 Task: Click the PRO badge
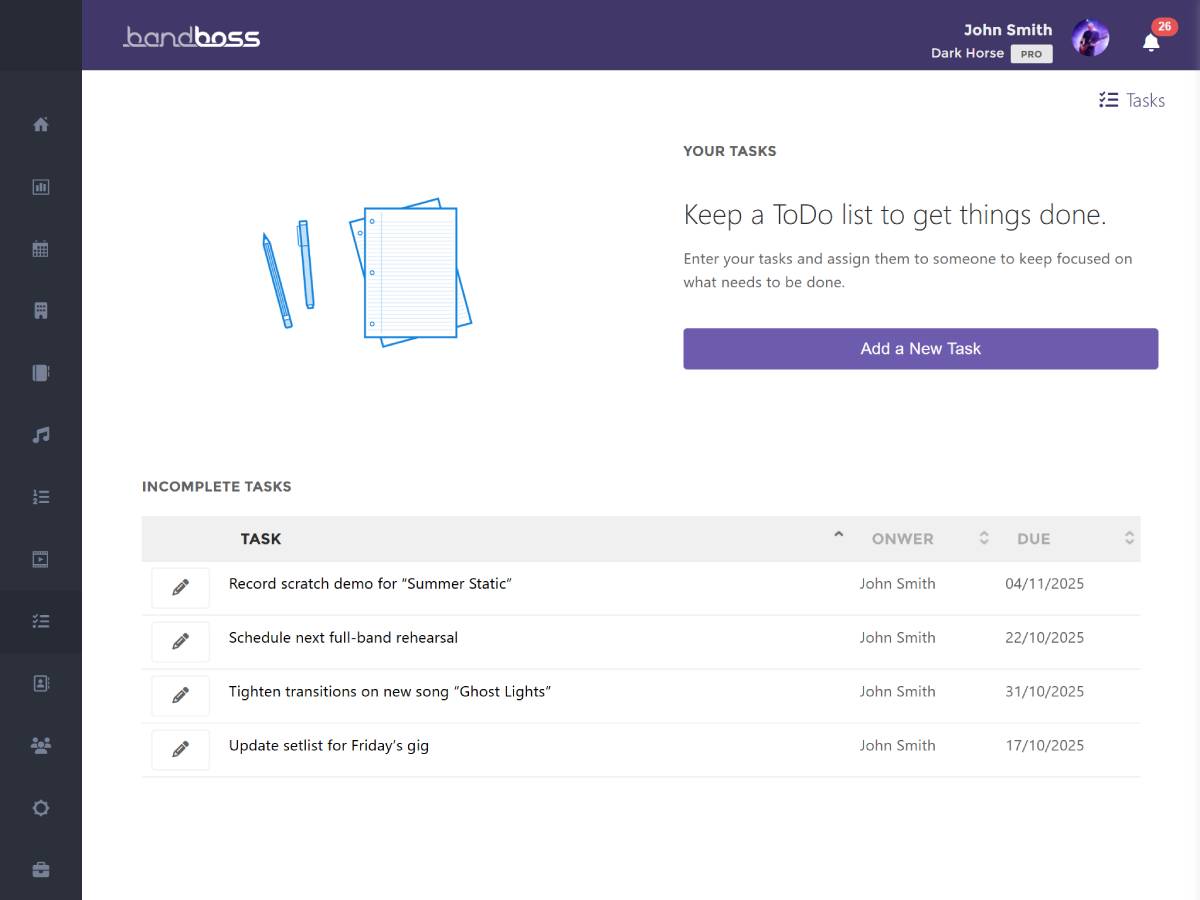(x=1032, y=54)
